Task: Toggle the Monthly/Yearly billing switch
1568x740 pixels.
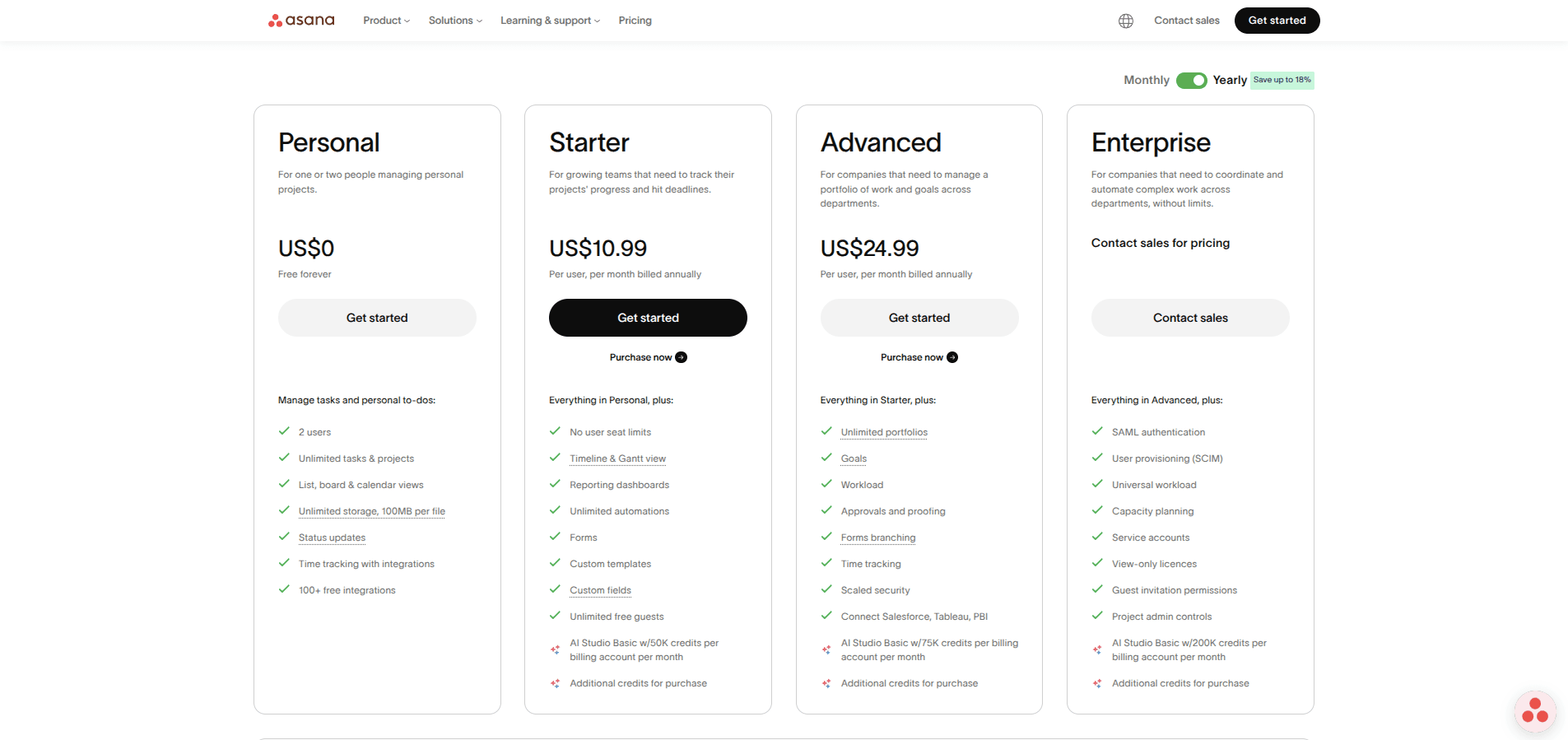Action: [x=1191, y=80]
